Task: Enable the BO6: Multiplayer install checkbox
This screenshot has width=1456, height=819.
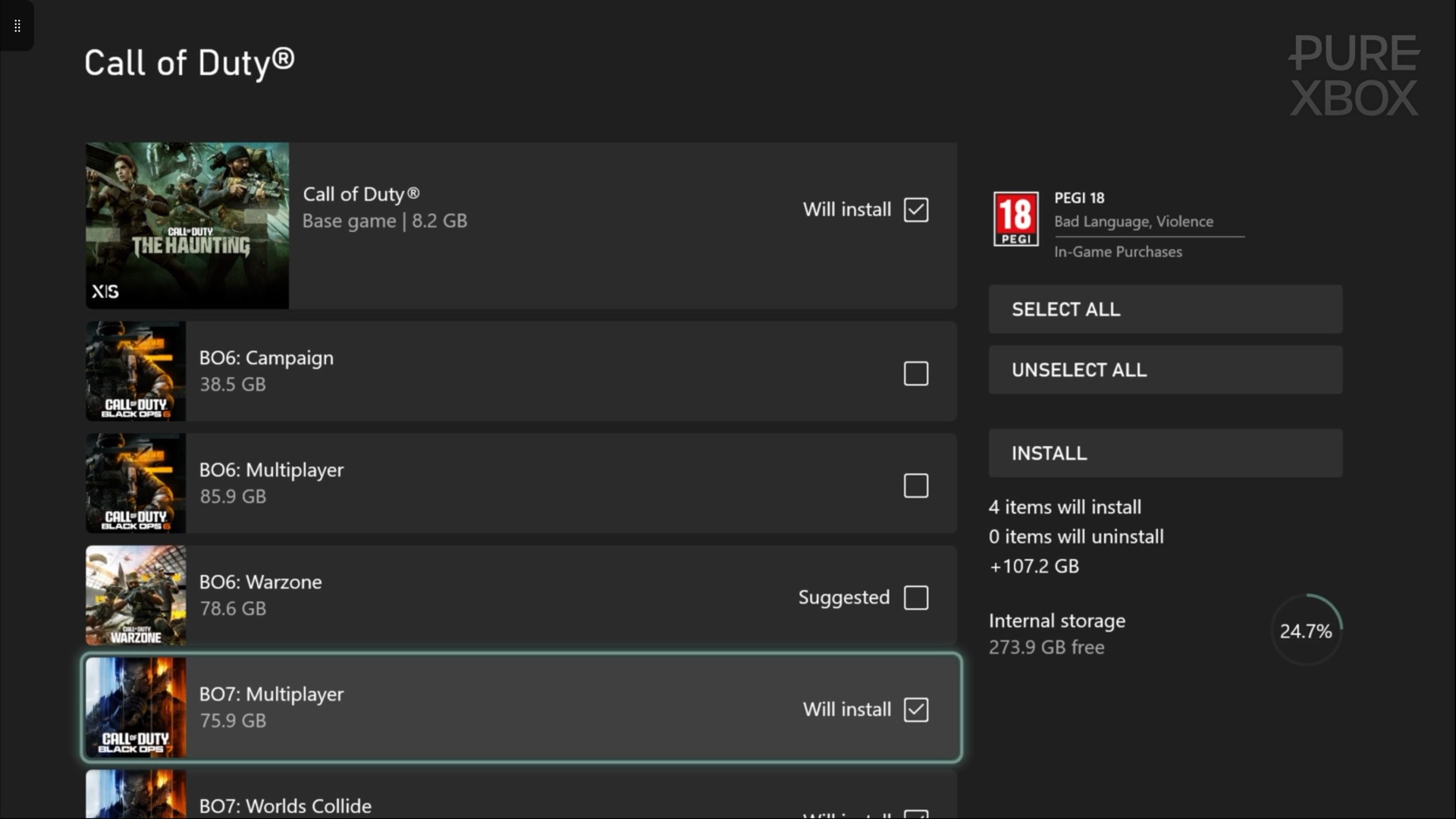Action: click(x=916, y=485)
